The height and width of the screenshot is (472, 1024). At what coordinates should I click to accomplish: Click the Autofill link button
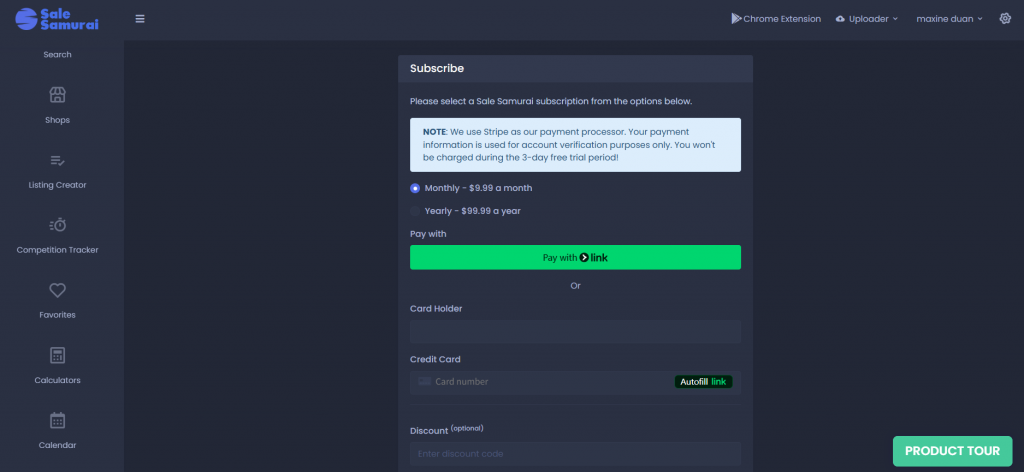[705, 382]
